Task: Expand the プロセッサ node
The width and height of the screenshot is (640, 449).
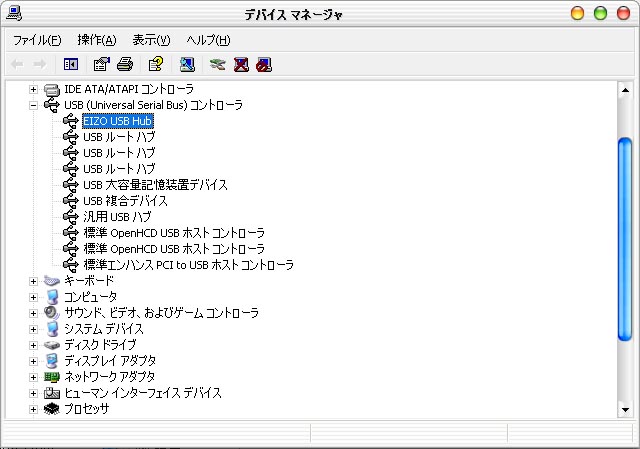Action: pyautogui.click(x=33, y=409)
